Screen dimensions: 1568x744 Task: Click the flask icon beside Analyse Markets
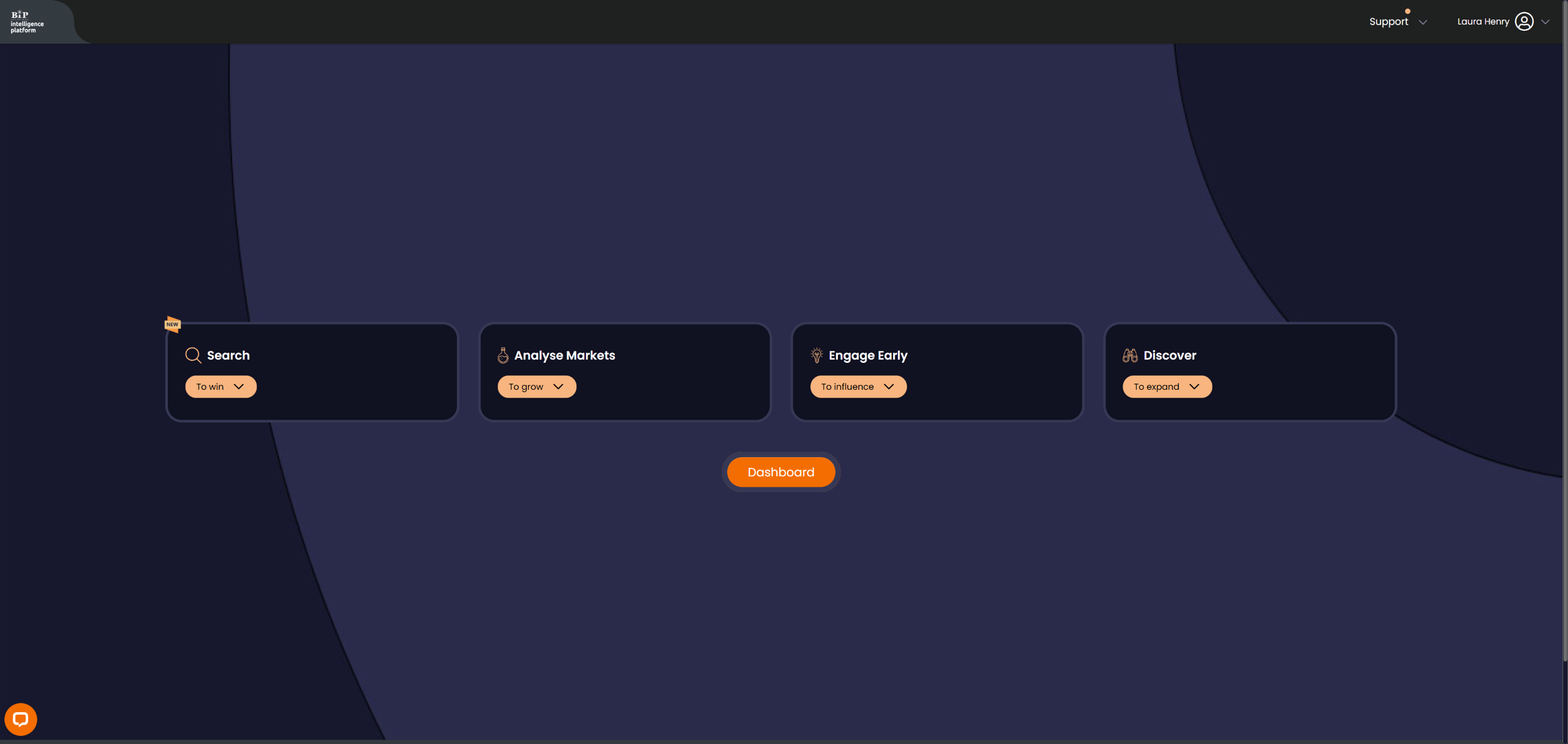503,355
